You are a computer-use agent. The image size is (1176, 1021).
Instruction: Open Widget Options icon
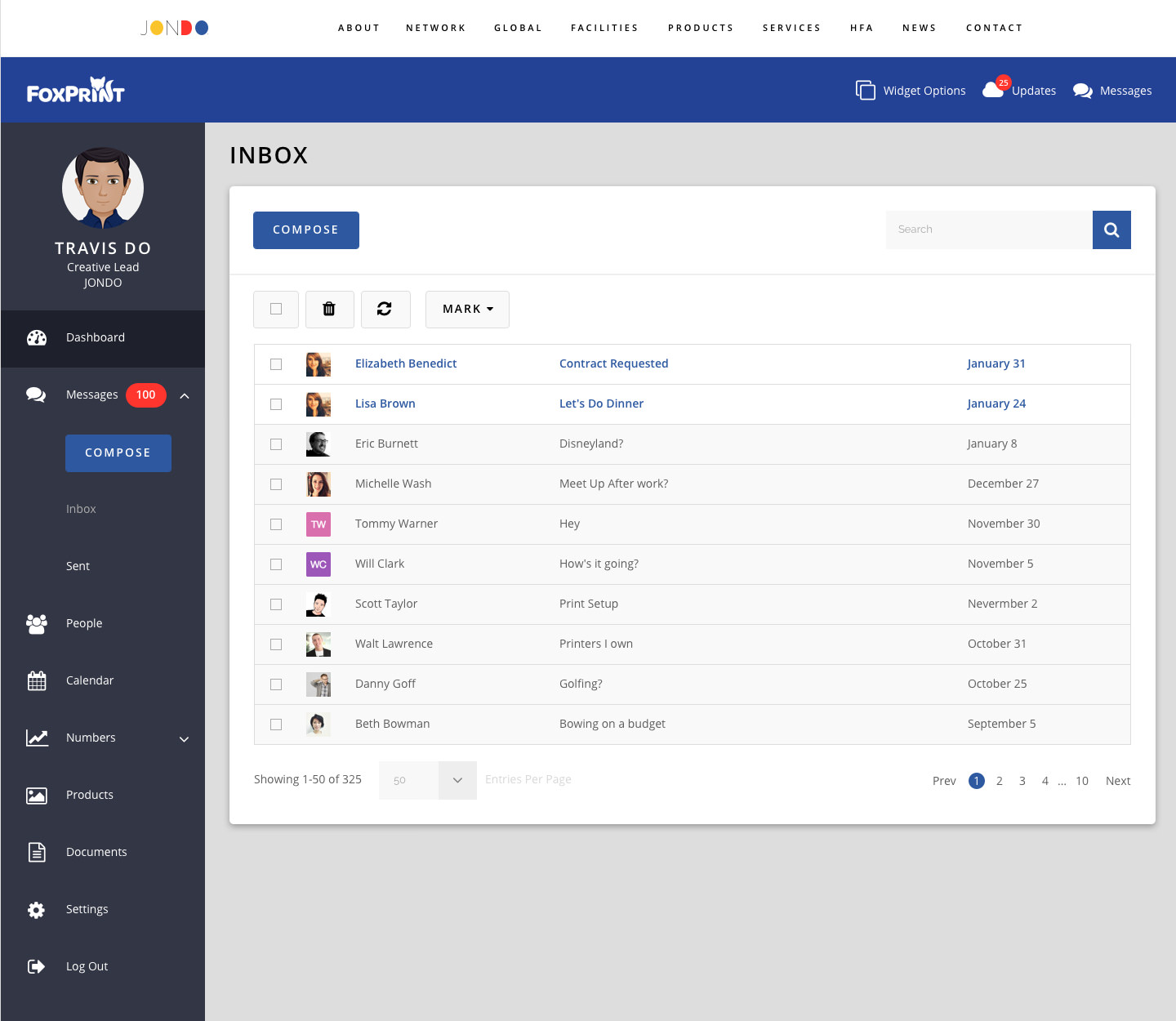(x=866, y=90)
